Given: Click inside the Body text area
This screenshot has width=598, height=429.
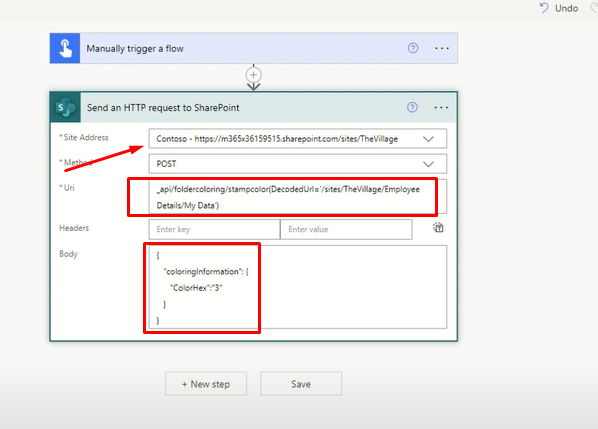Looking at the screenshot, I should (x=297, y=287).
